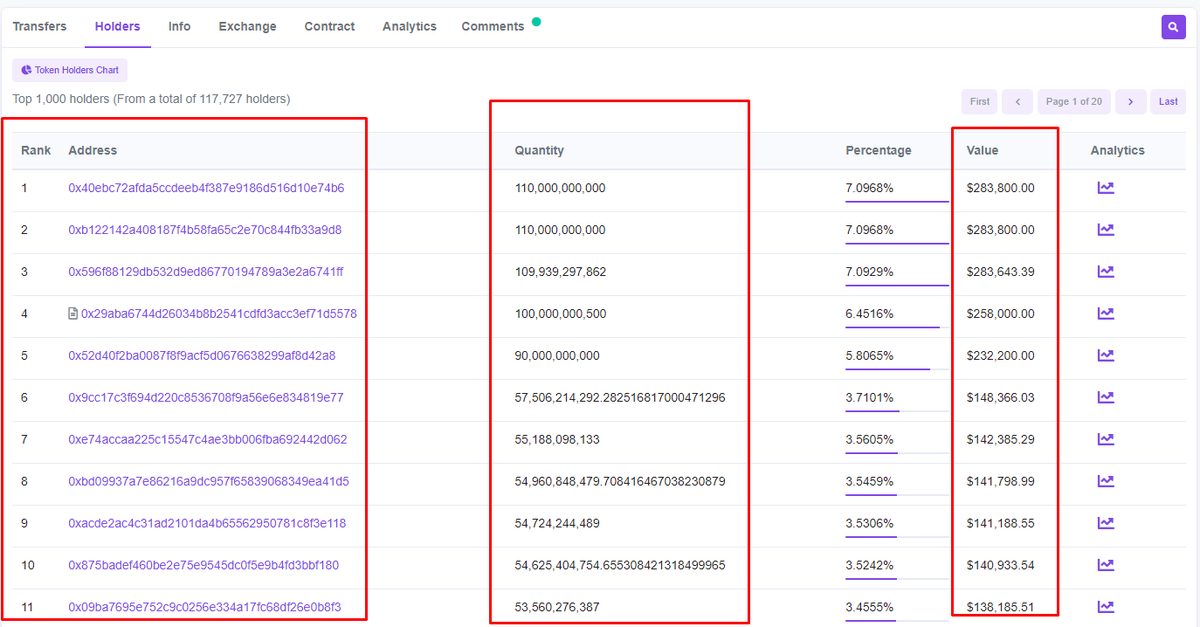
Task: Open analytics chart for rank 1 holder
Action: click(1105, 188)
